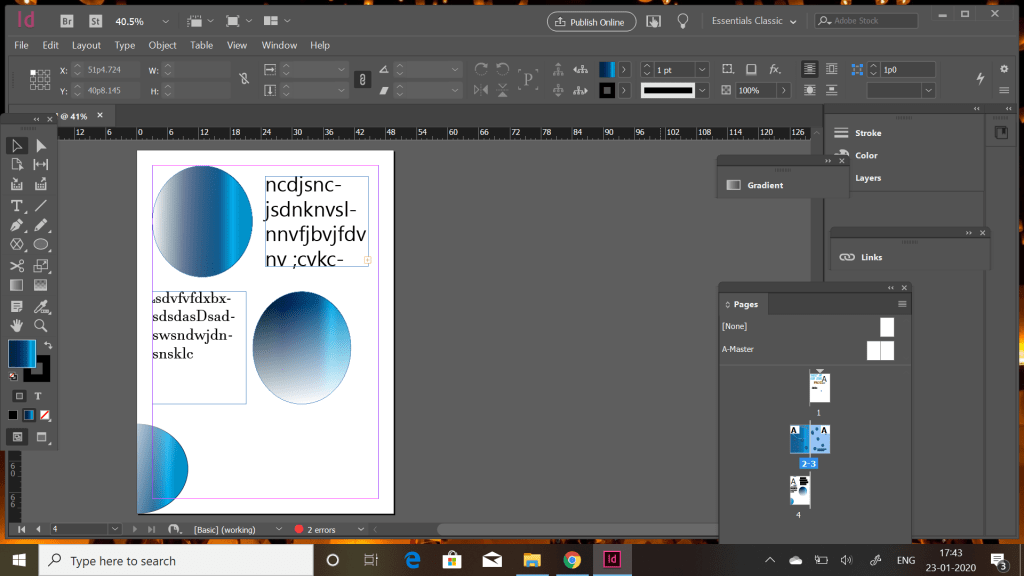
Task: Choose the Direct Selection tool
Action: tap(41, 145)
